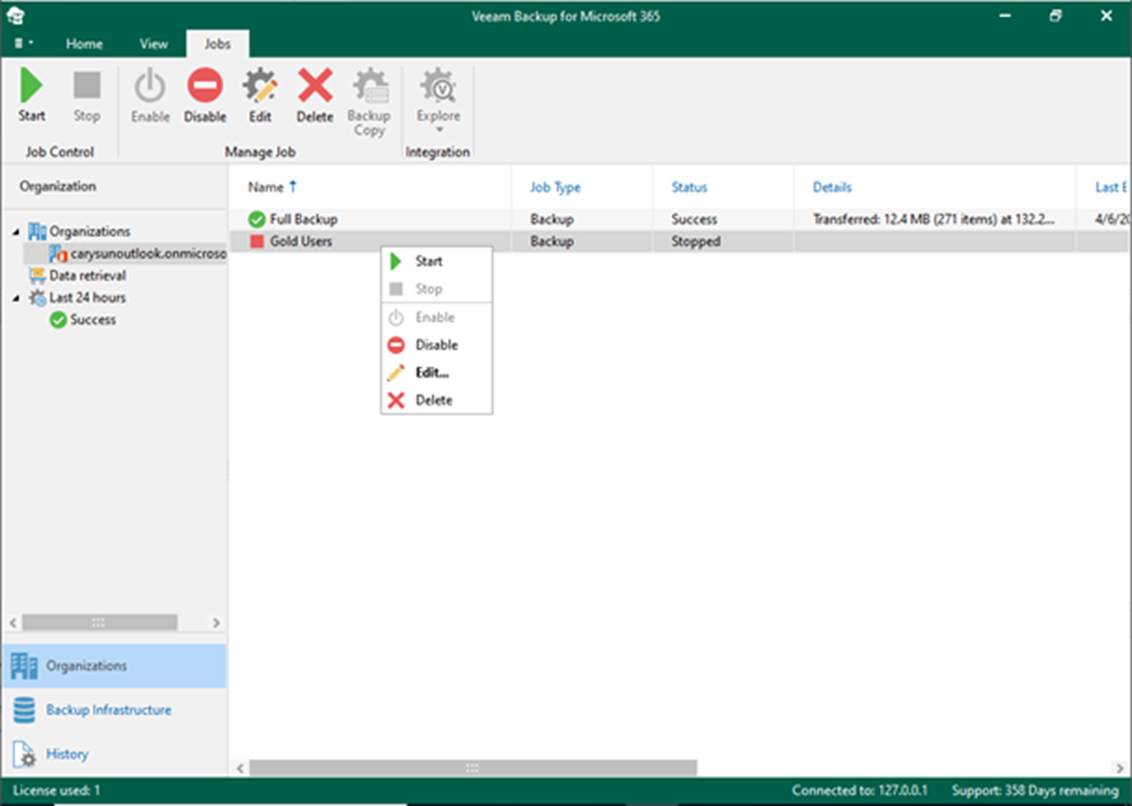Collapse the Last 24 hours node
This screenshot has width=1132, height=806.
16,298
